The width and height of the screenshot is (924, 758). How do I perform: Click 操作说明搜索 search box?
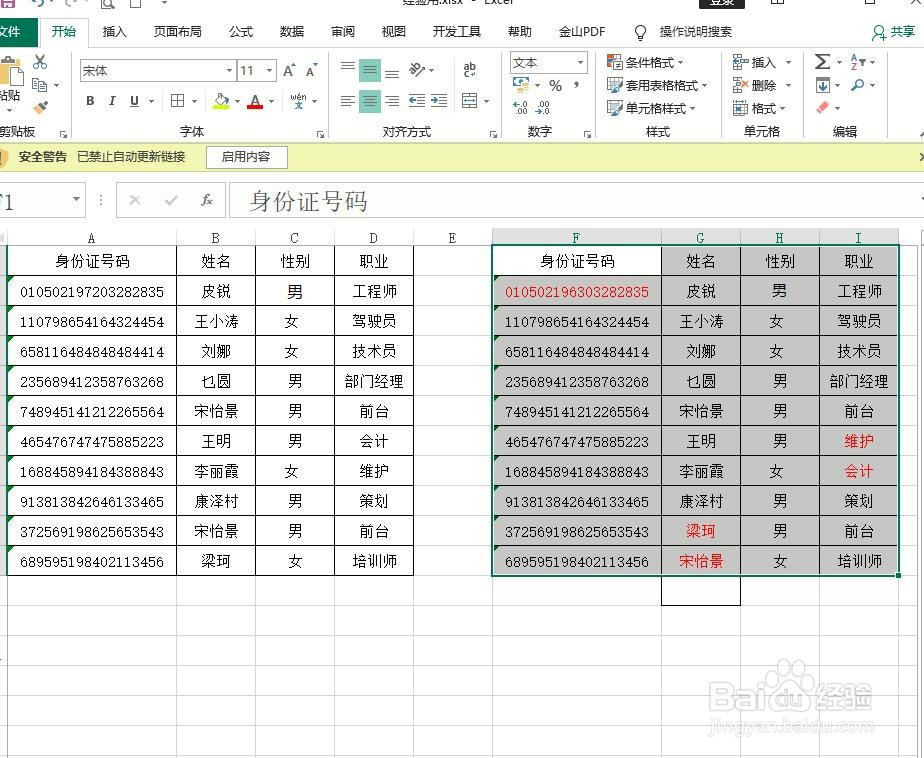(x=695, y=32)
